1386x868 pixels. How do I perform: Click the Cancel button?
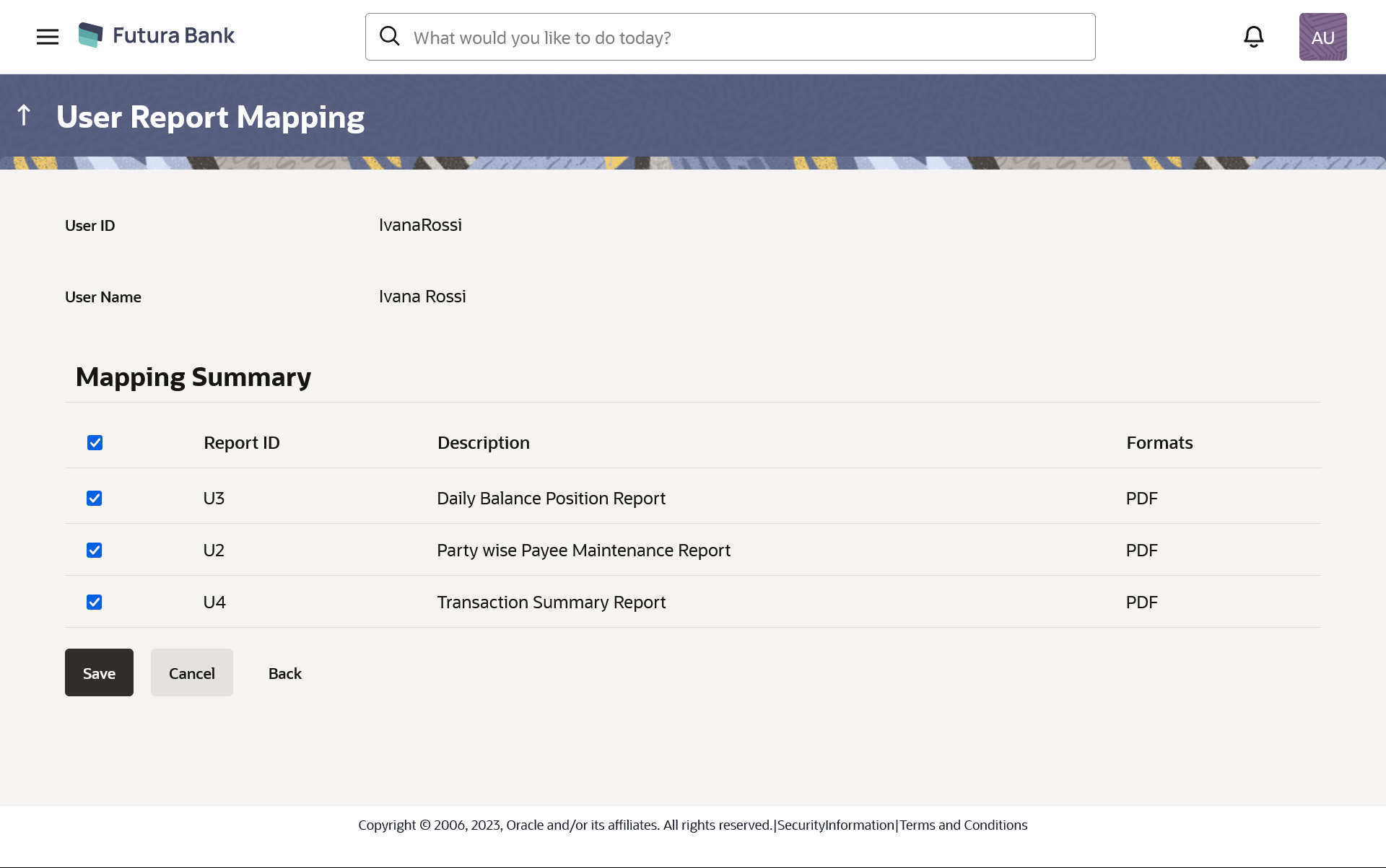[191, 672]
